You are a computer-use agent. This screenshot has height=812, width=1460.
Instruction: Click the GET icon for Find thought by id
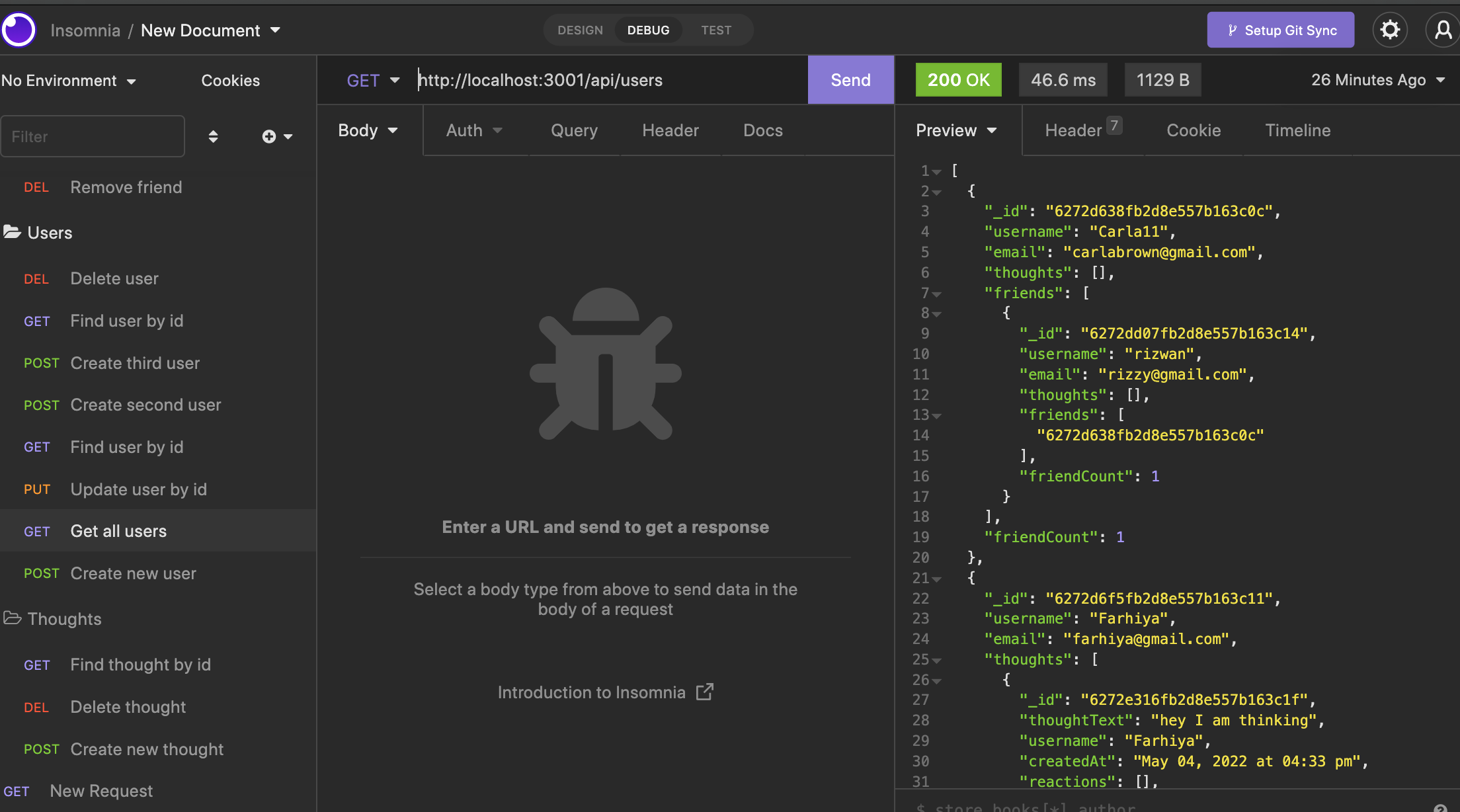pos(36,665)
